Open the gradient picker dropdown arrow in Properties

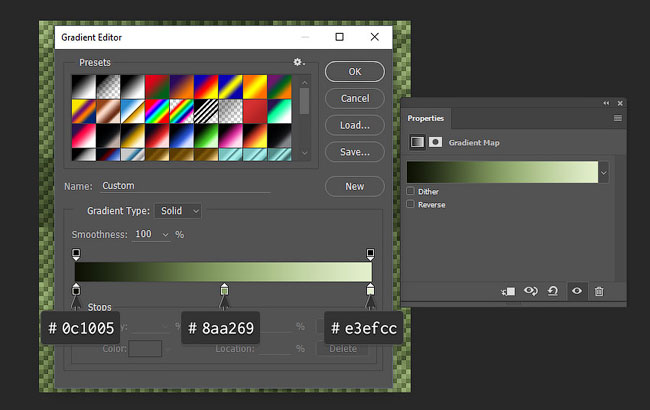point(604,172)
